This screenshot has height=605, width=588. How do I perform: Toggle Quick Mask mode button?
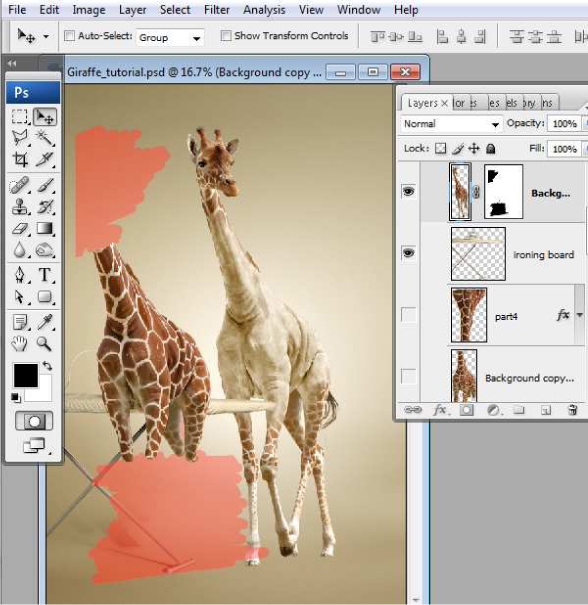tap(34, 421)
